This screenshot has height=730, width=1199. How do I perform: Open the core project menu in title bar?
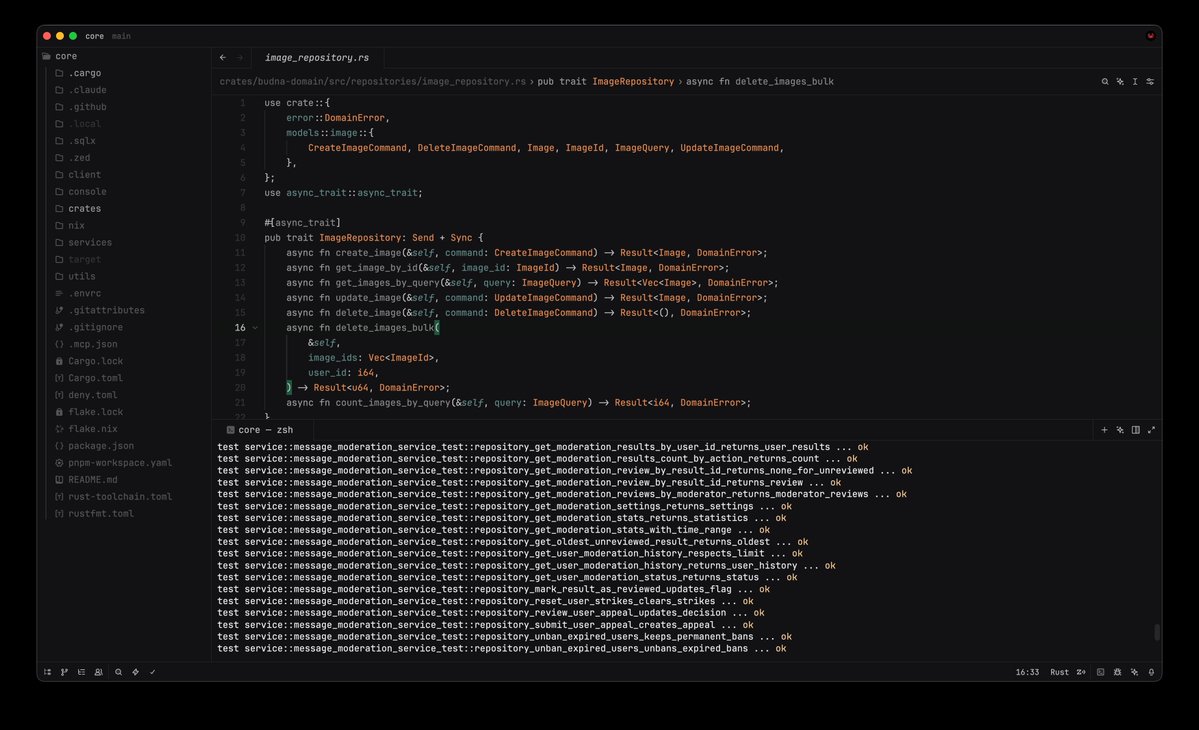95,36
